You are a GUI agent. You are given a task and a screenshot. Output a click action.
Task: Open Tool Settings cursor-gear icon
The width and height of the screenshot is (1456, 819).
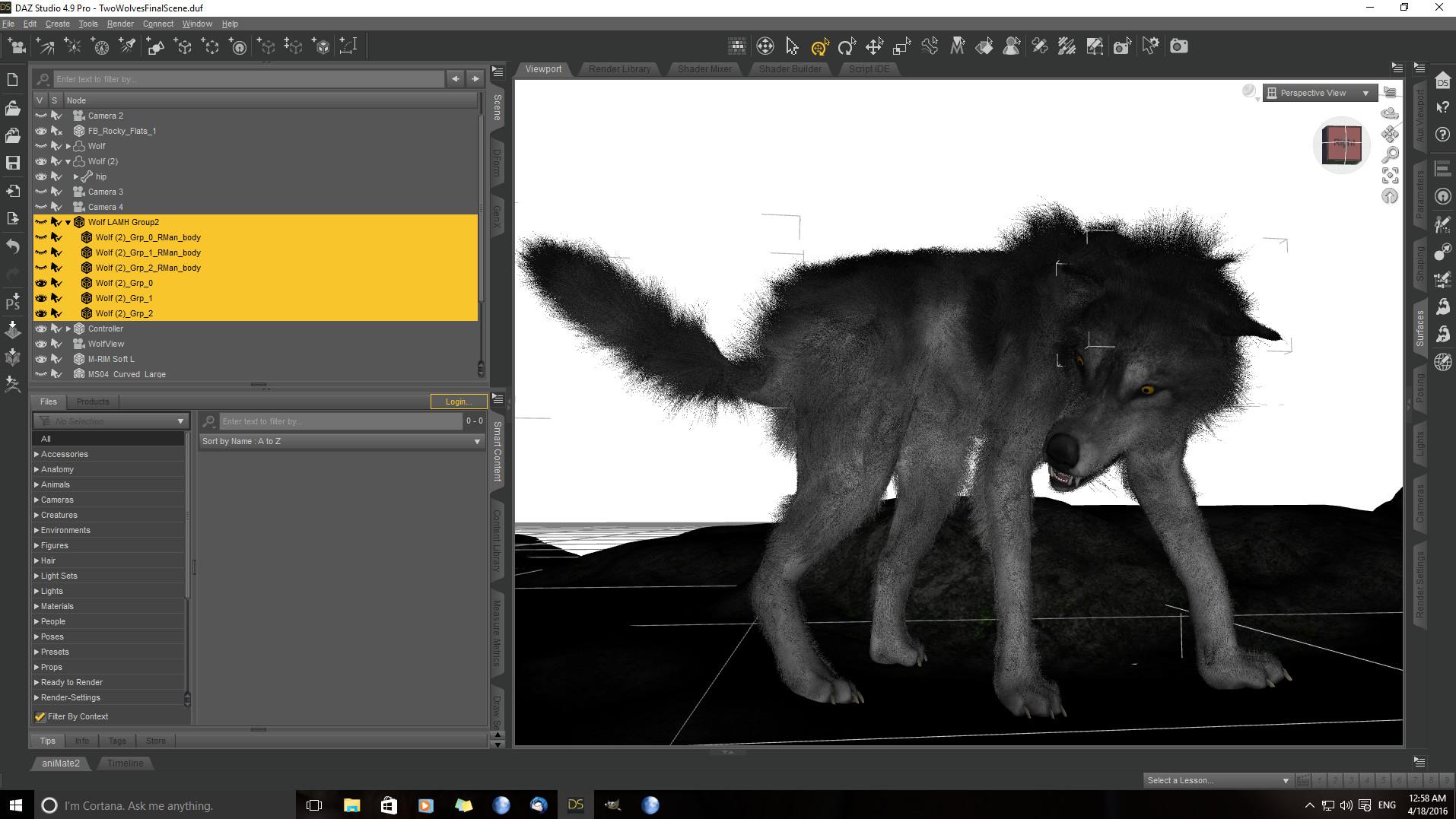point(1150,46)
